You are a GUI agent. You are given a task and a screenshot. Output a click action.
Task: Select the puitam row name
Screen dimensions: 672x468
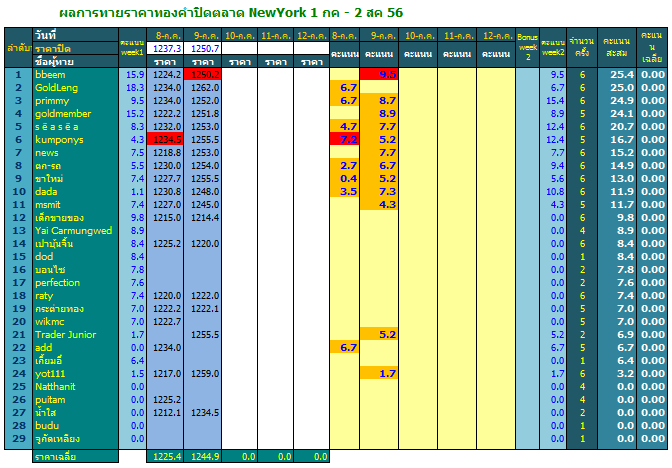click(x=75, y=399)
